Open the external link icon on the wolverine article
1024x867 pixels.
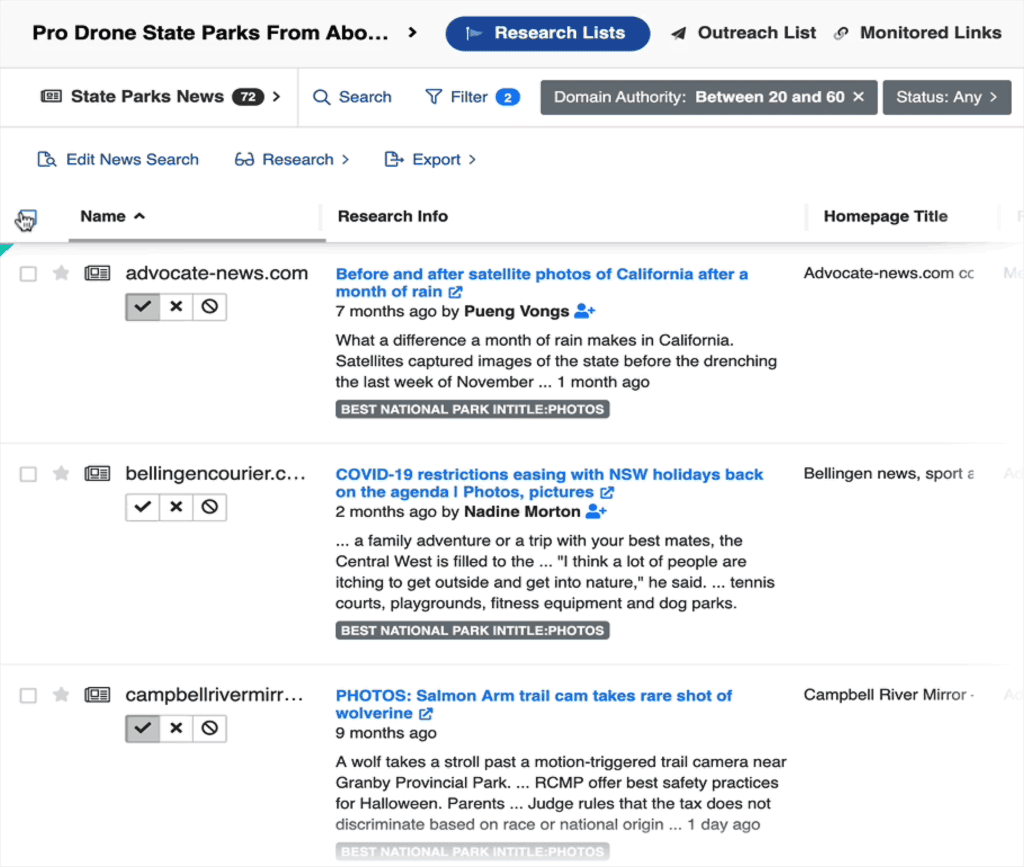point(427,713)
